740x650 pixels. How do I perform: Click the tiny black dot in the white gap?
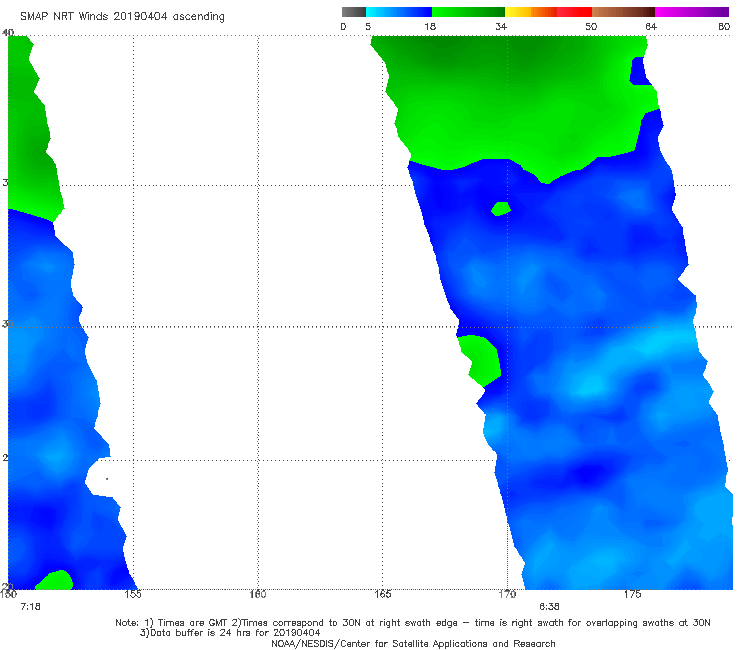click(107, 479)
